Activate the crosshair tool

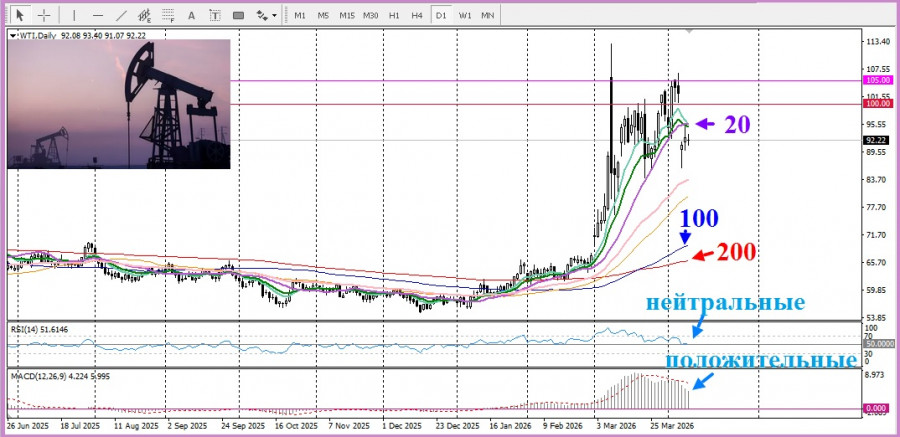tap(44, 15)
